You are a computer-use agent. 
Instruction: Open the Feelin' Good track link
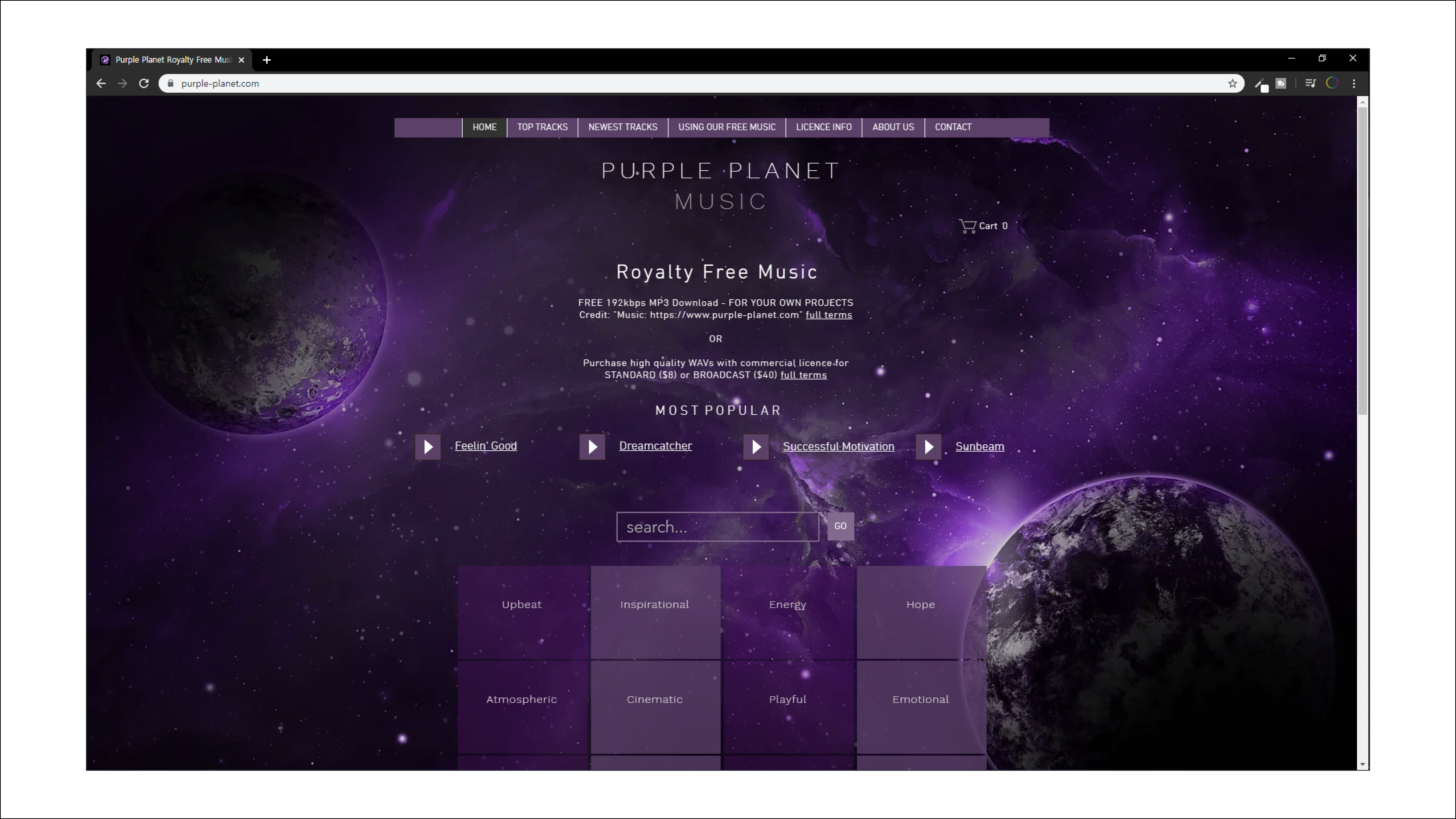coord(486,446)
